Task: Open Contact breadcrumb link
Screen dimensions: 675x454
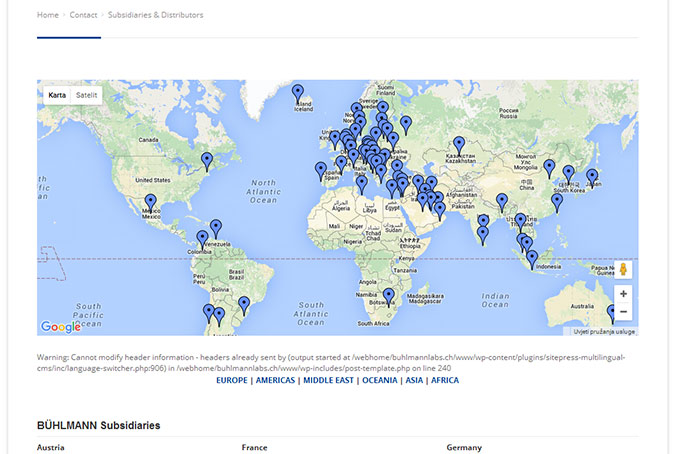Action: 84,15
